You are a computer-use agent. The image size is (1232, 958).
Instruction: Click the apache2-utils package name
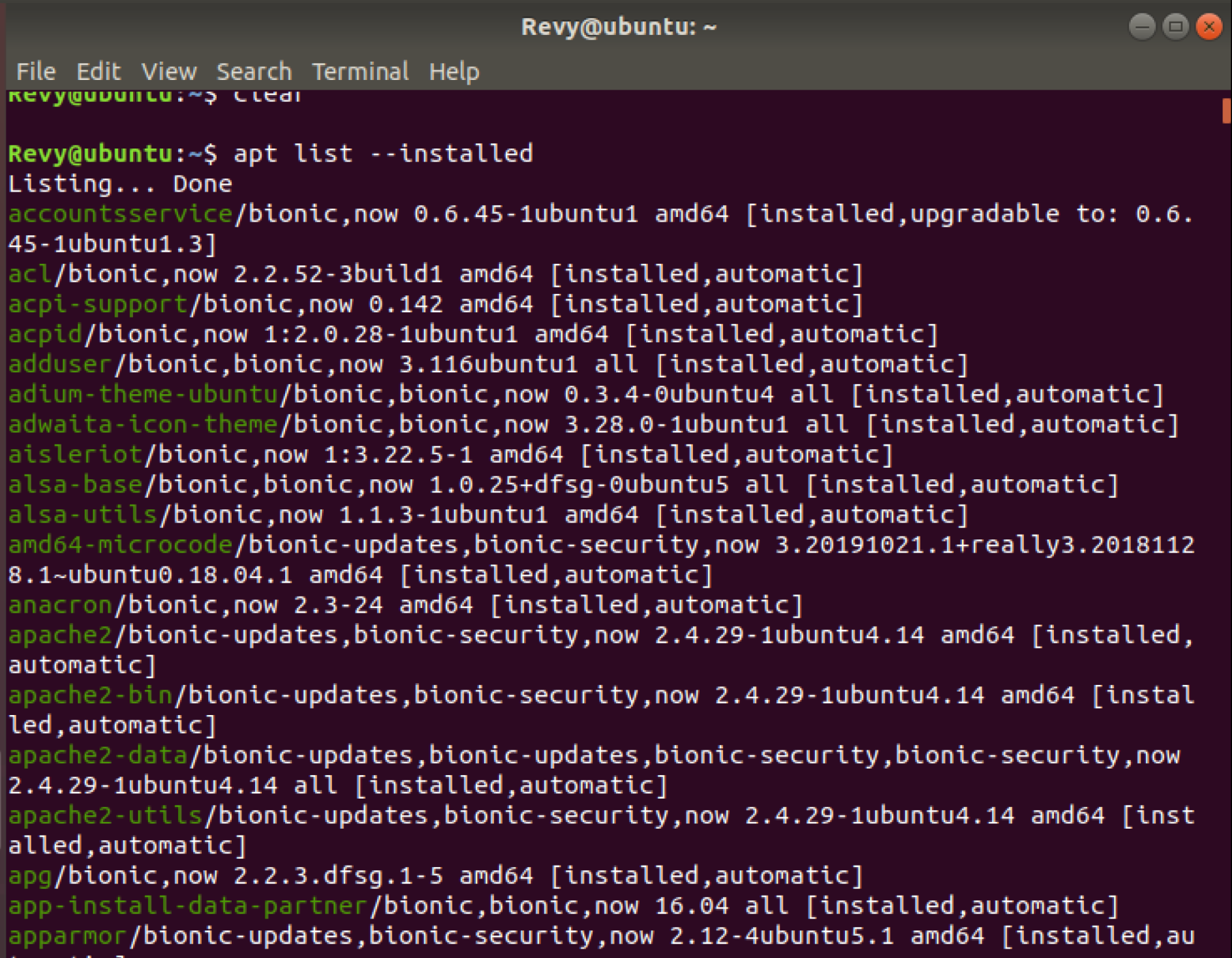pyautogui.click(x=105, y=815)
